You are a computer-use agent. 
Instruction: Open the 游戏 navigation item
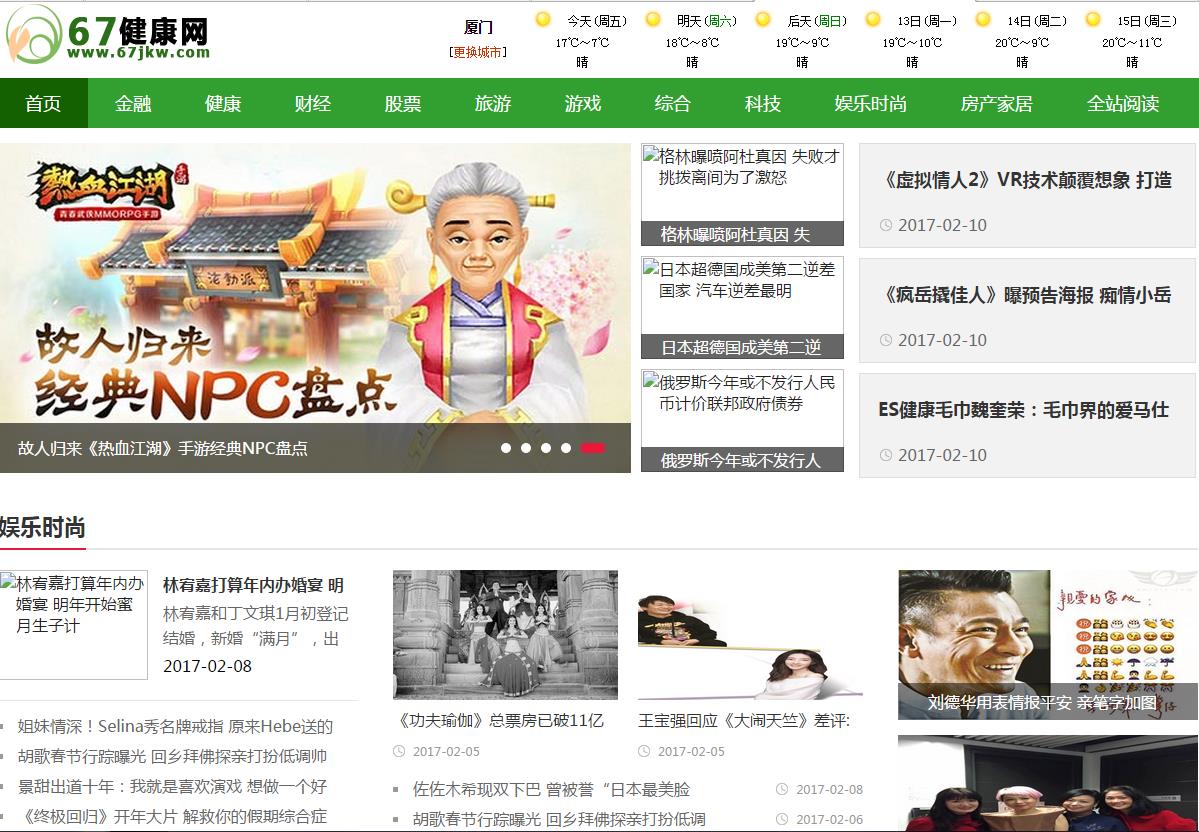(583, 103)
